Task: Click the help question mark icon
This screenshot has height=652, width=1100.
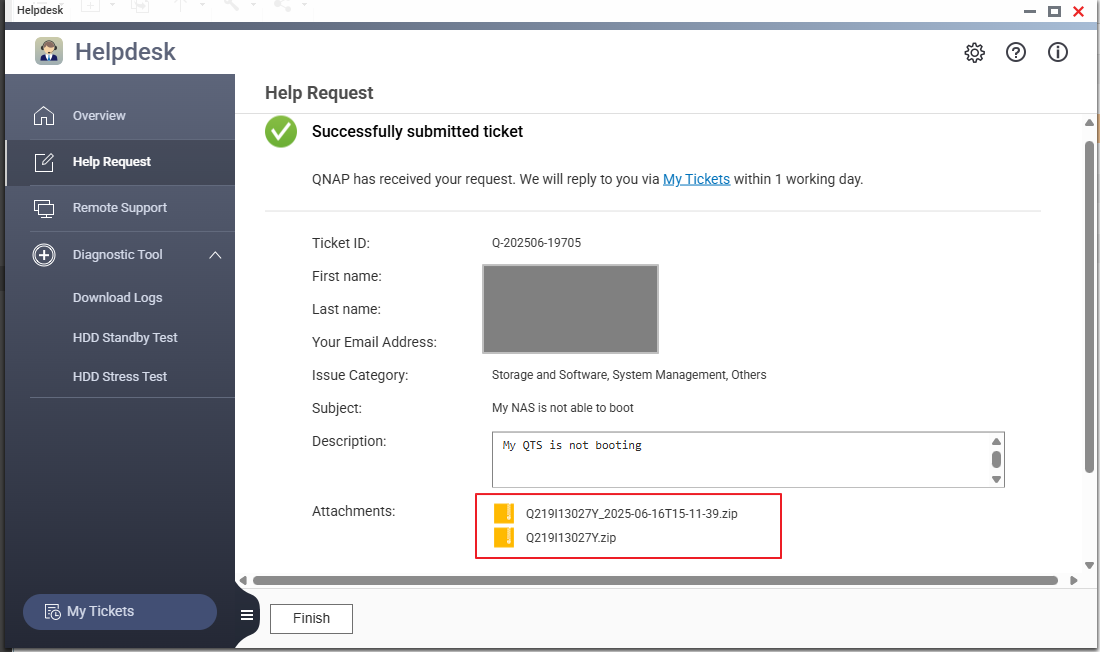Action: [1016, 53]
